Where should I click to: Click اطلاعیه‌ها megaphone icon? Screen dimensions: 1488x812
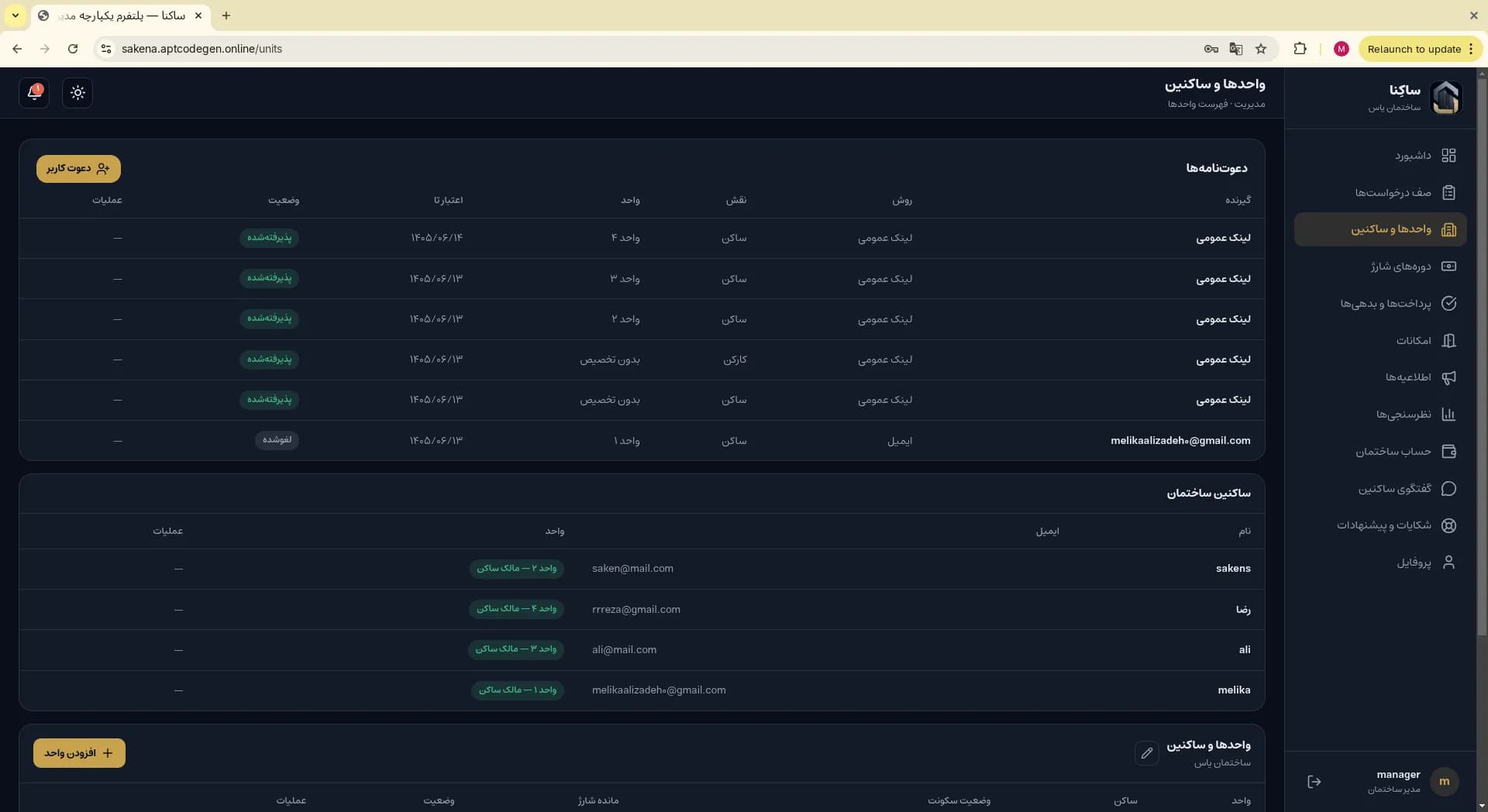coord(1448,377)
